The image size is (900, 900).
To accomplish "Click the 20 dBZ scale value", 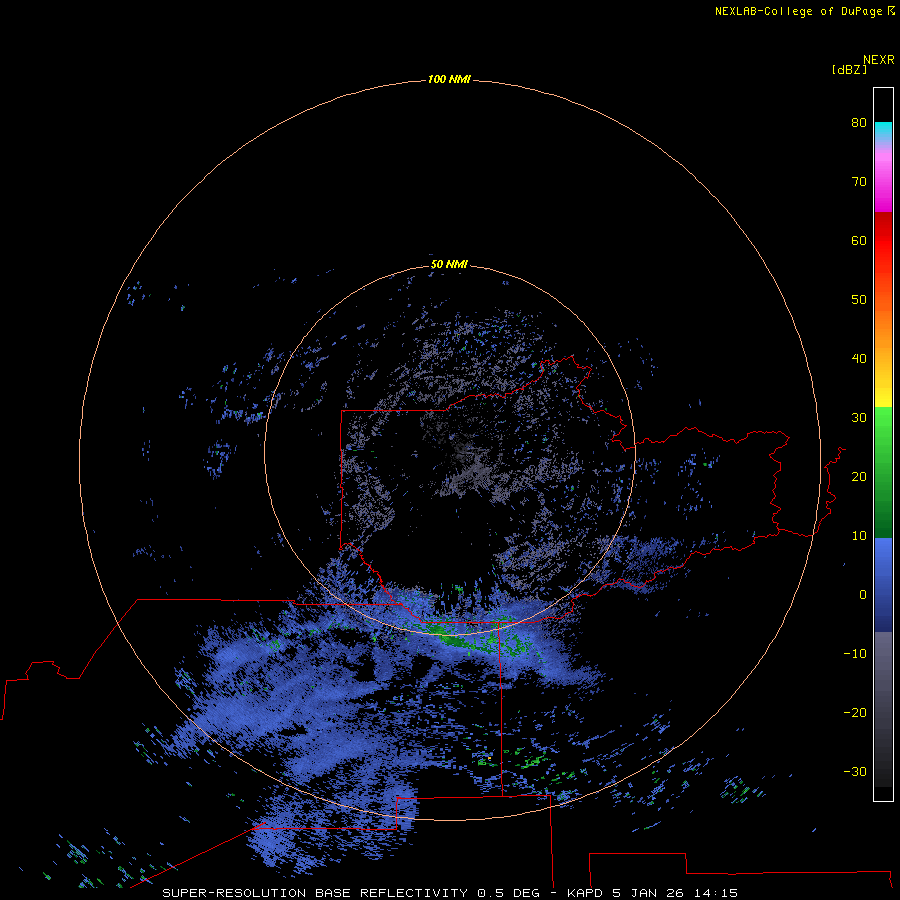I will click(x=859, y=476).
